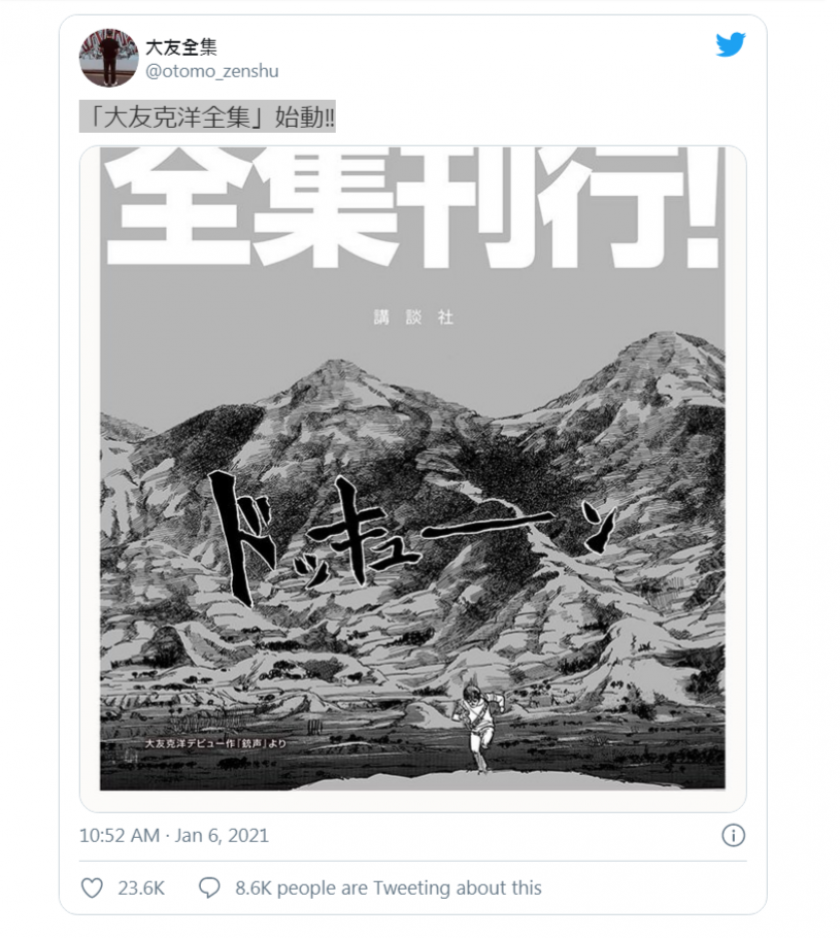Open the 大友全集 profile avatar
840x938 pixels.
point(109,57)
